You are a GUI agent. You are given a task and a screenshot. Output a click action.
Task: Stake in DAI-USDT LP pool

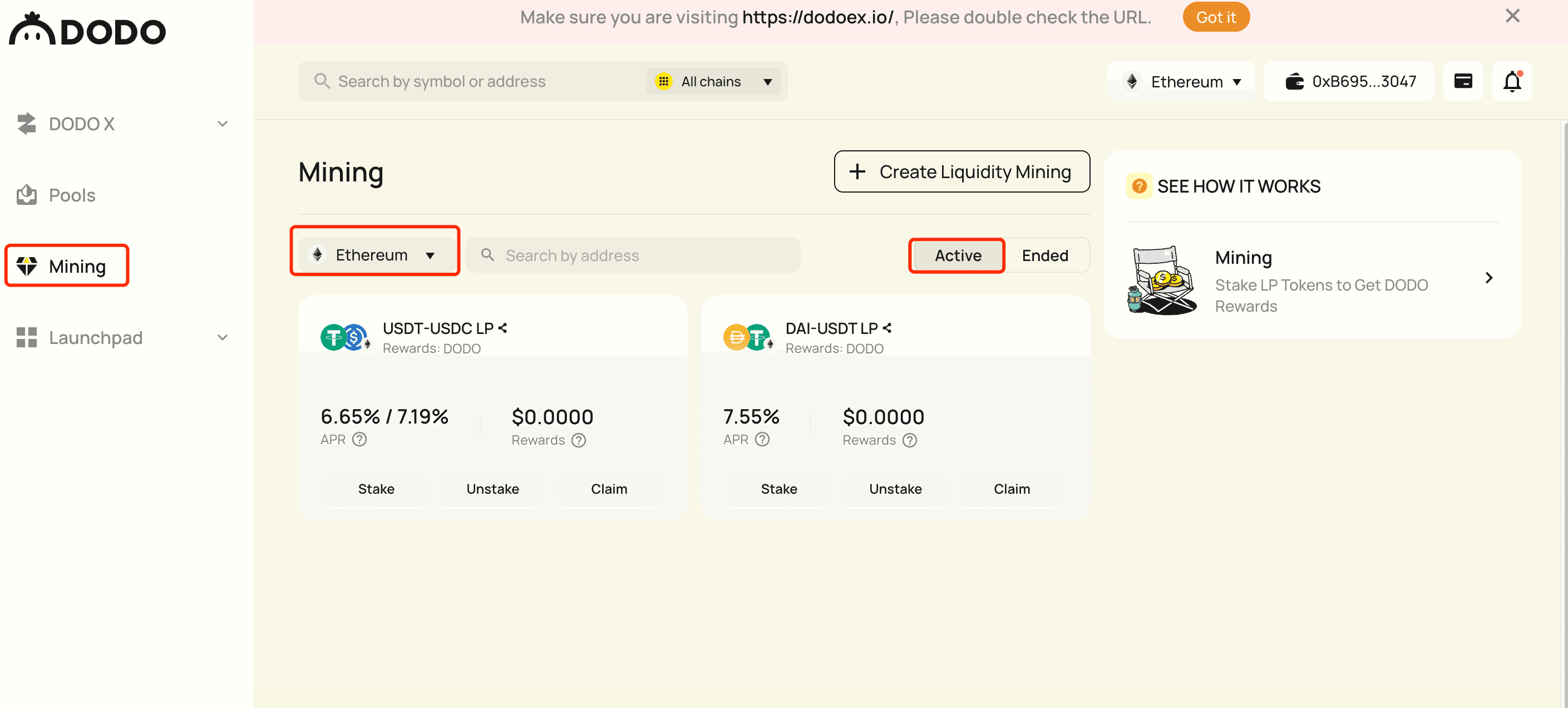click(x=779, y=489)
